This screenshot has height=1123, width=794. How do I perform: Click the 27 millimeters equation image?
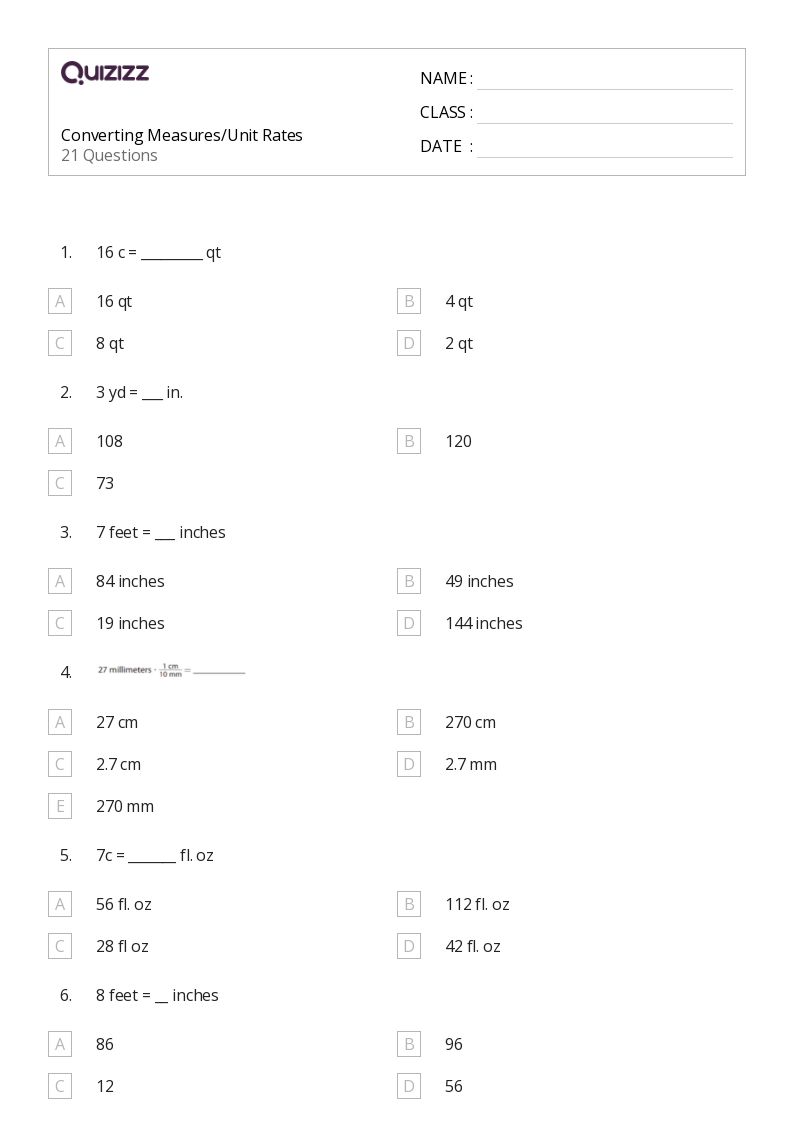pos(171,671)
